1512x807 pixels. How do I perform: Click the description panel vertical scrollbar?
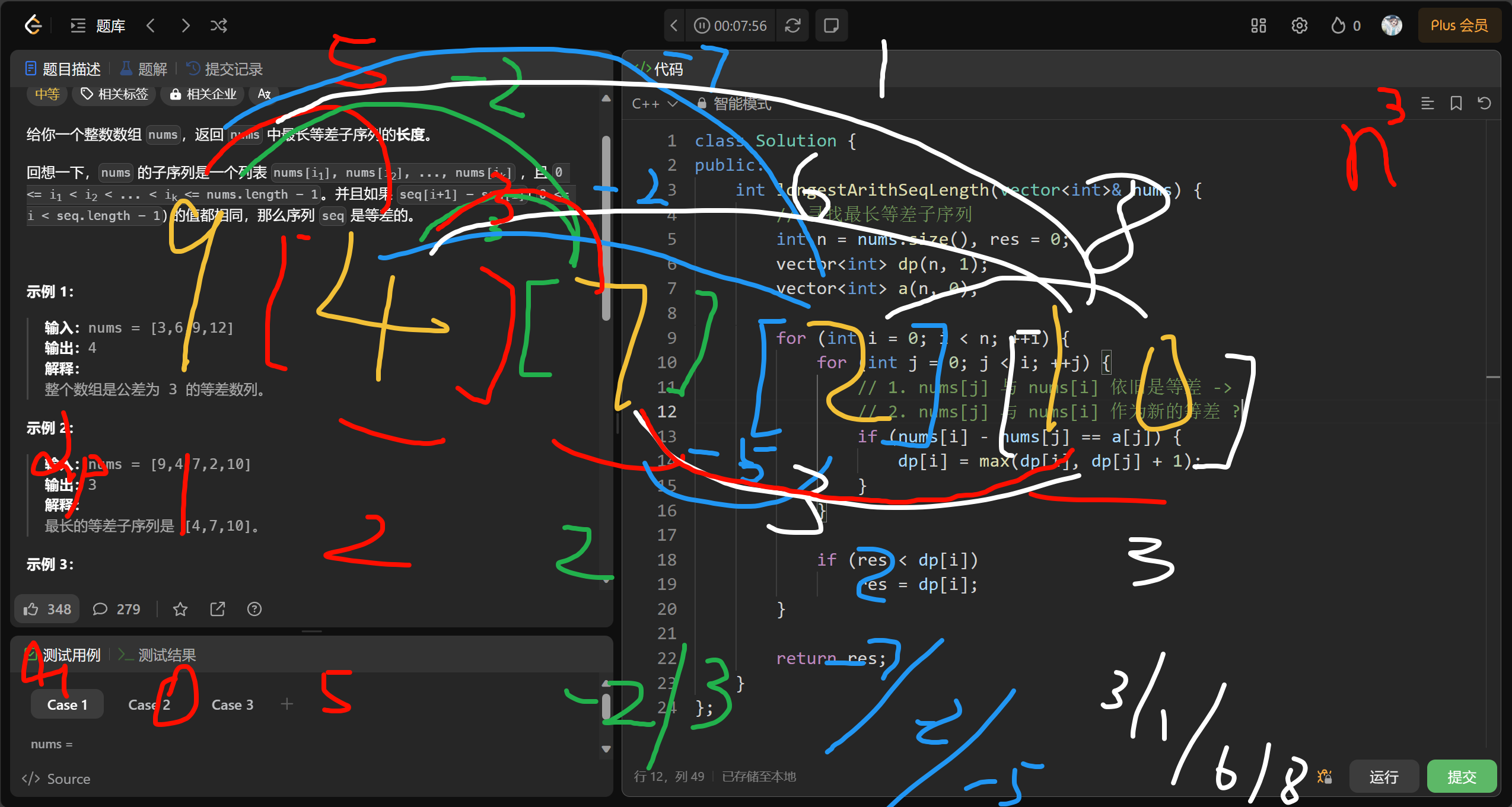pos(606,228)
